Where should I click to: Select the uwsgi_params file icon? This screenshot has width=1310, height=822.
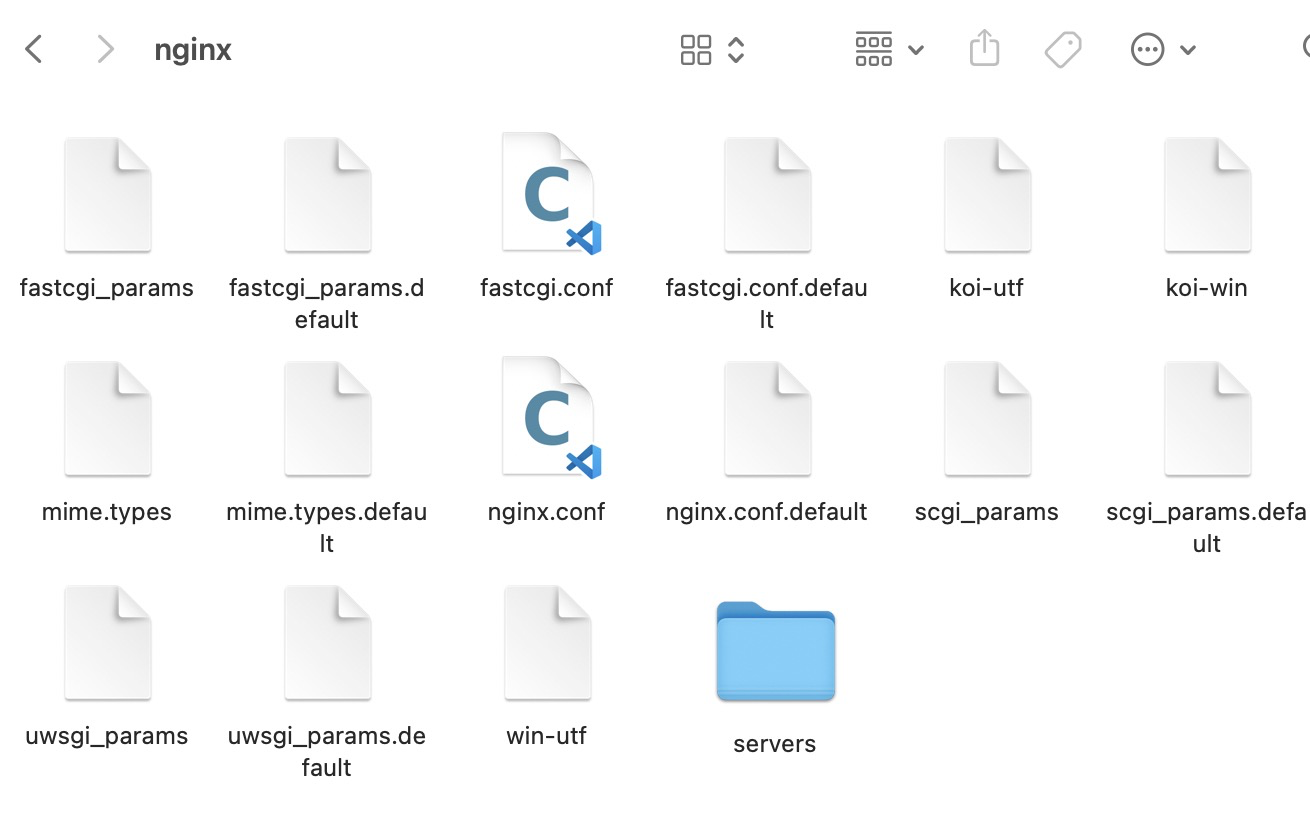107,643
